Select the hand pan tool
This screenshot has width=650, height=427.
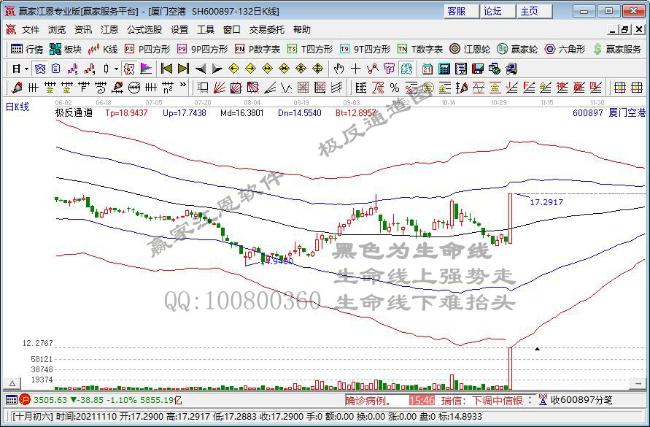tap(339, 69)
